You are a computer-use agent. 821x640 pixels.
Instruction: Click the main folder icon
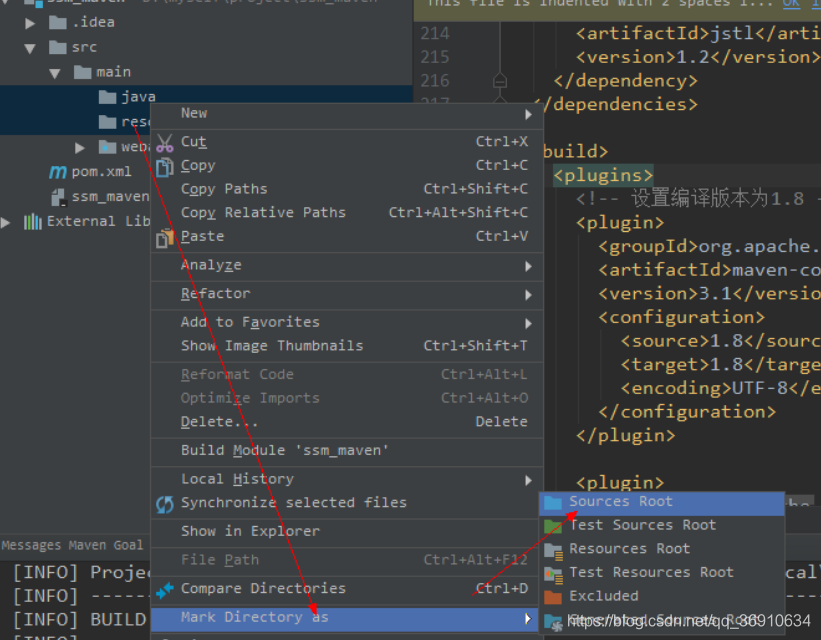click(x=83, y=72)
